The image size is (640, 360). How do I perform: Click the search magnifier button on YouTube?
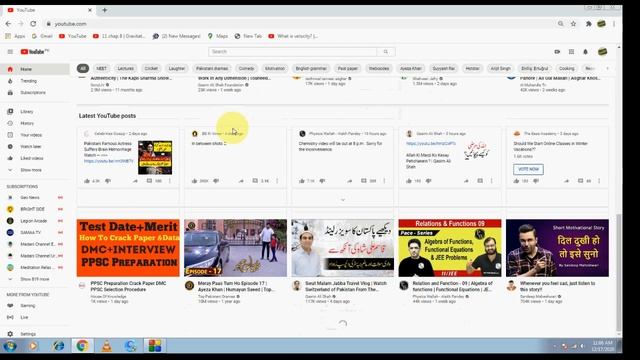pos(386,52)
